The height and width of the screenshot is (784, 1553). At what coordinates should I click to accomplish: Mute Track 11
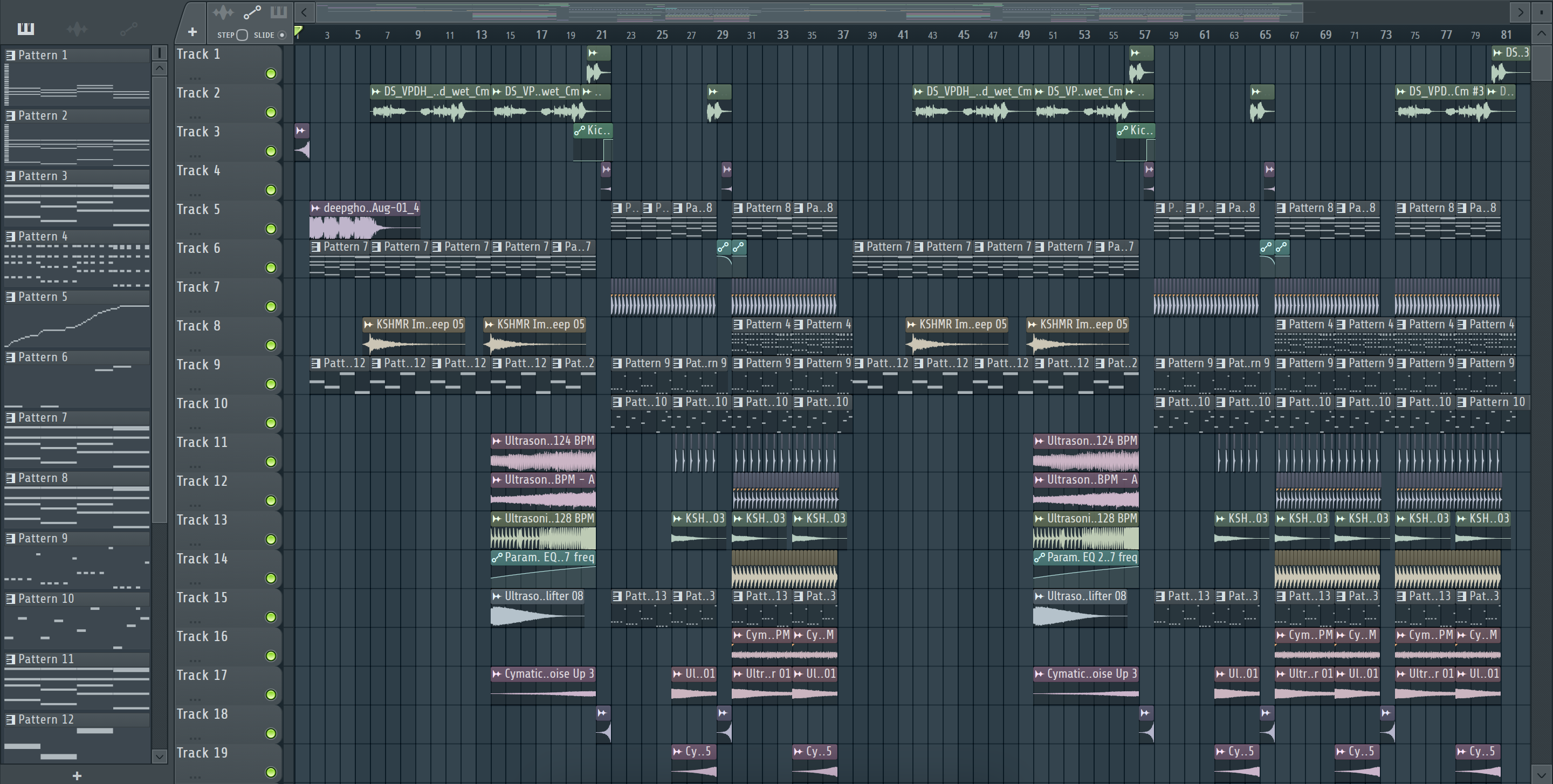271,462
